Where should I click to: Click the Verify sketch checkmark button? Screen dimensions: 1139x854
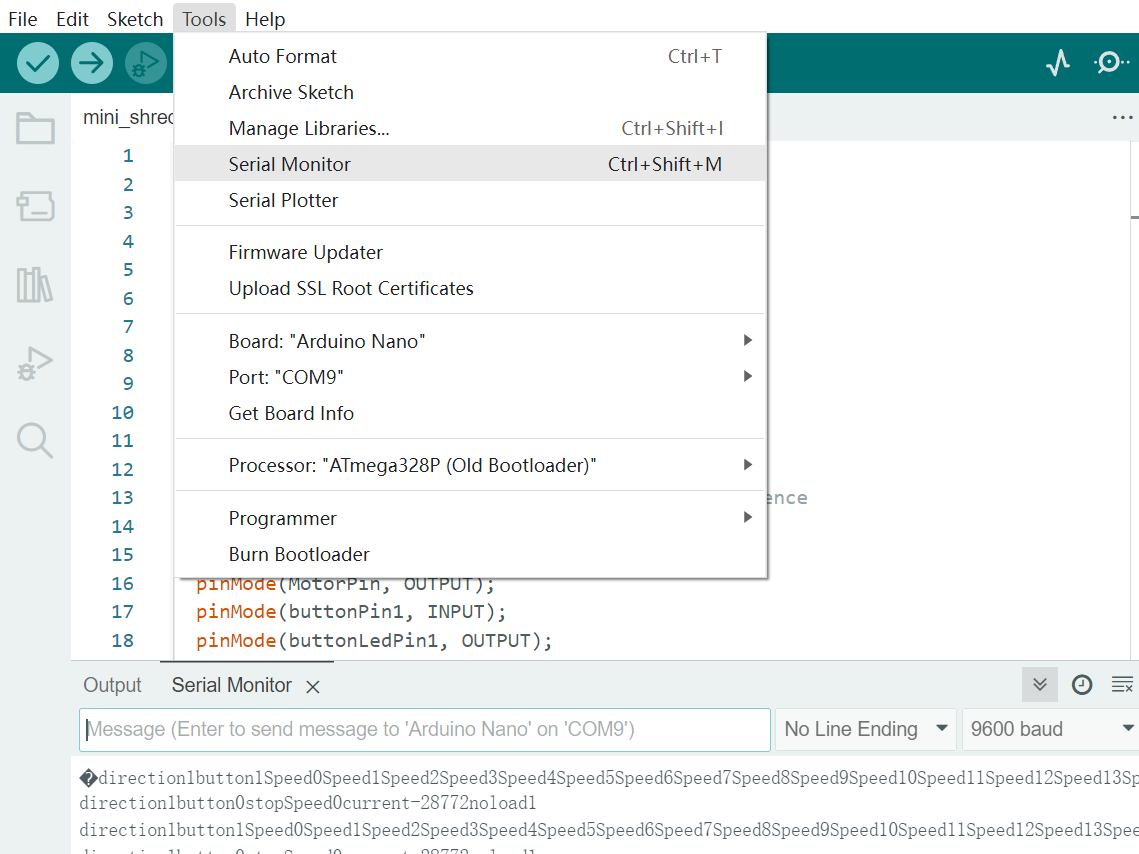38,63
